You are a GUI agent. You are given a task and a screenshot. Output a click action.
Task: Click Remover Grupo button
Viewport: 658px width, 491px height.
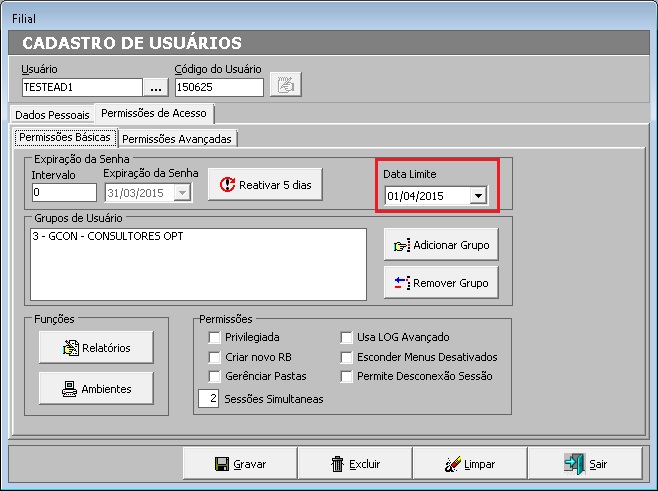click(x=441, y=283)
